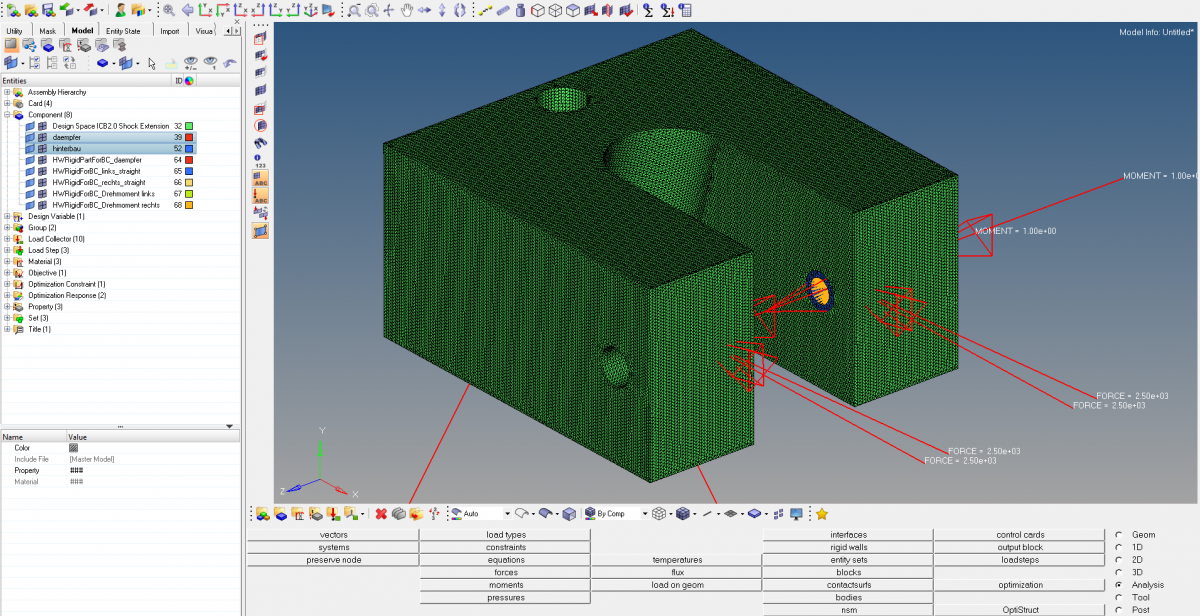Click the distance measure icon in the top toolbar
1200x616 pixels.
click(x=485, y=10)
